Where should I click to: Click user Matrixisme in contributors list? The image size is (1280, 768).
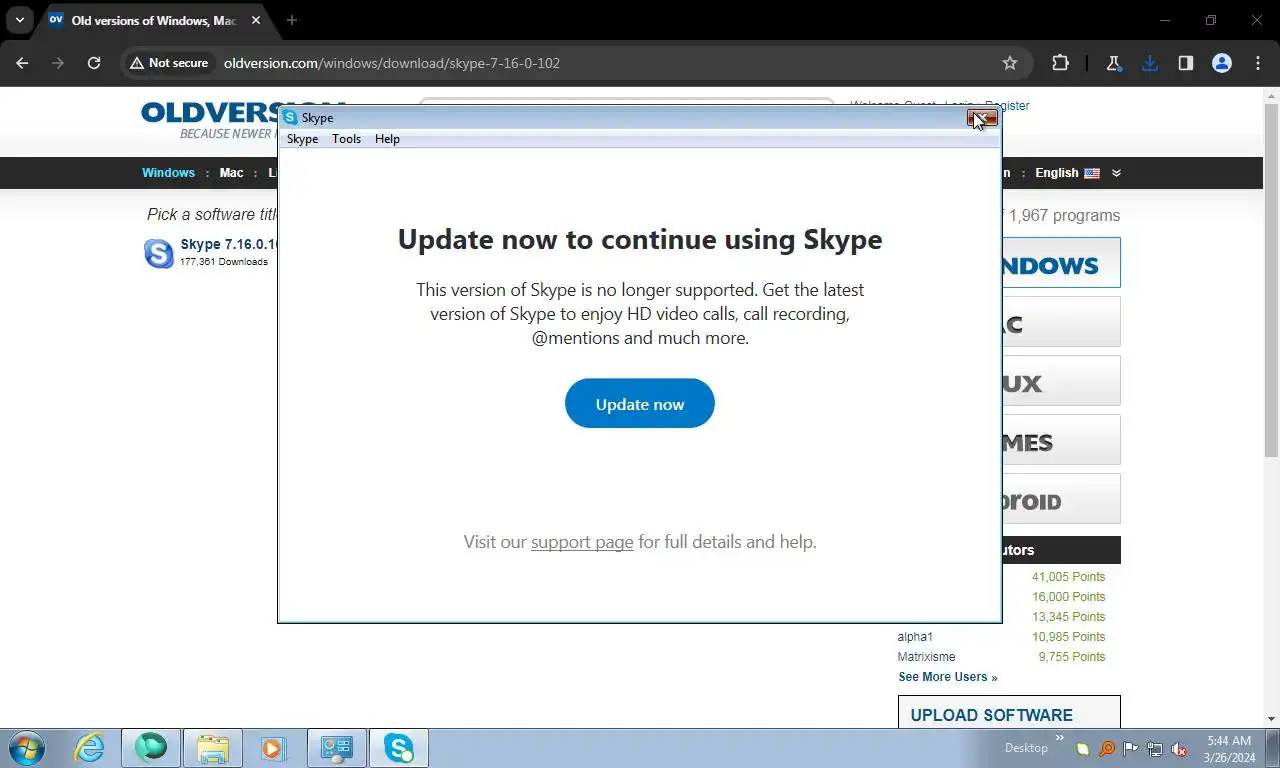[x=926, y=657]
